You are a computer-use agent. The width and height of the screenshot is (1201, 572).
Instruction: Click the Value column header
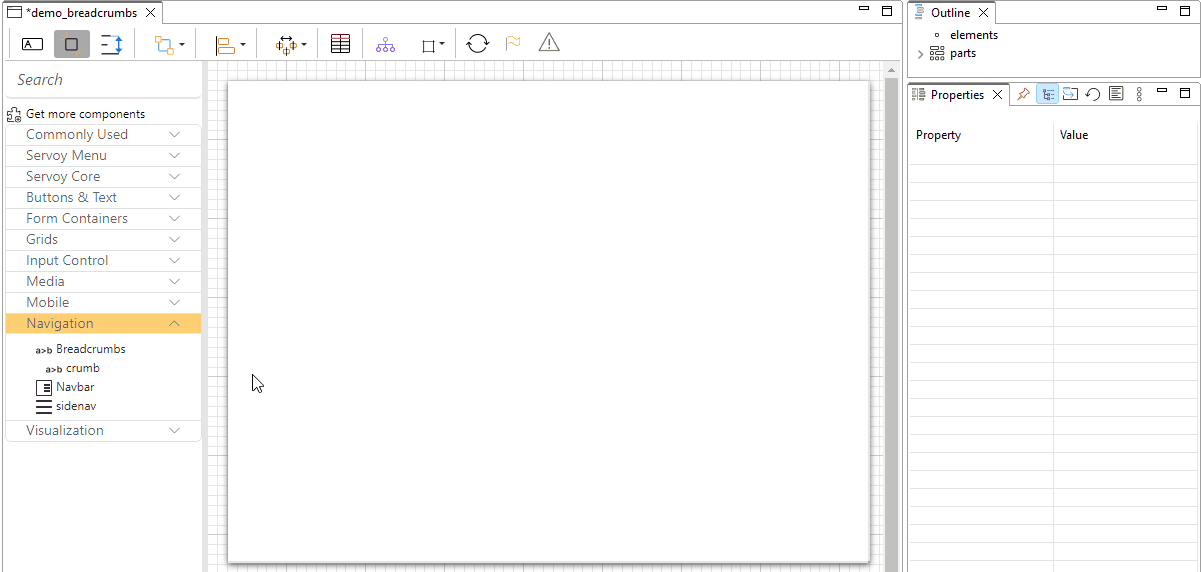[1074, 135]
